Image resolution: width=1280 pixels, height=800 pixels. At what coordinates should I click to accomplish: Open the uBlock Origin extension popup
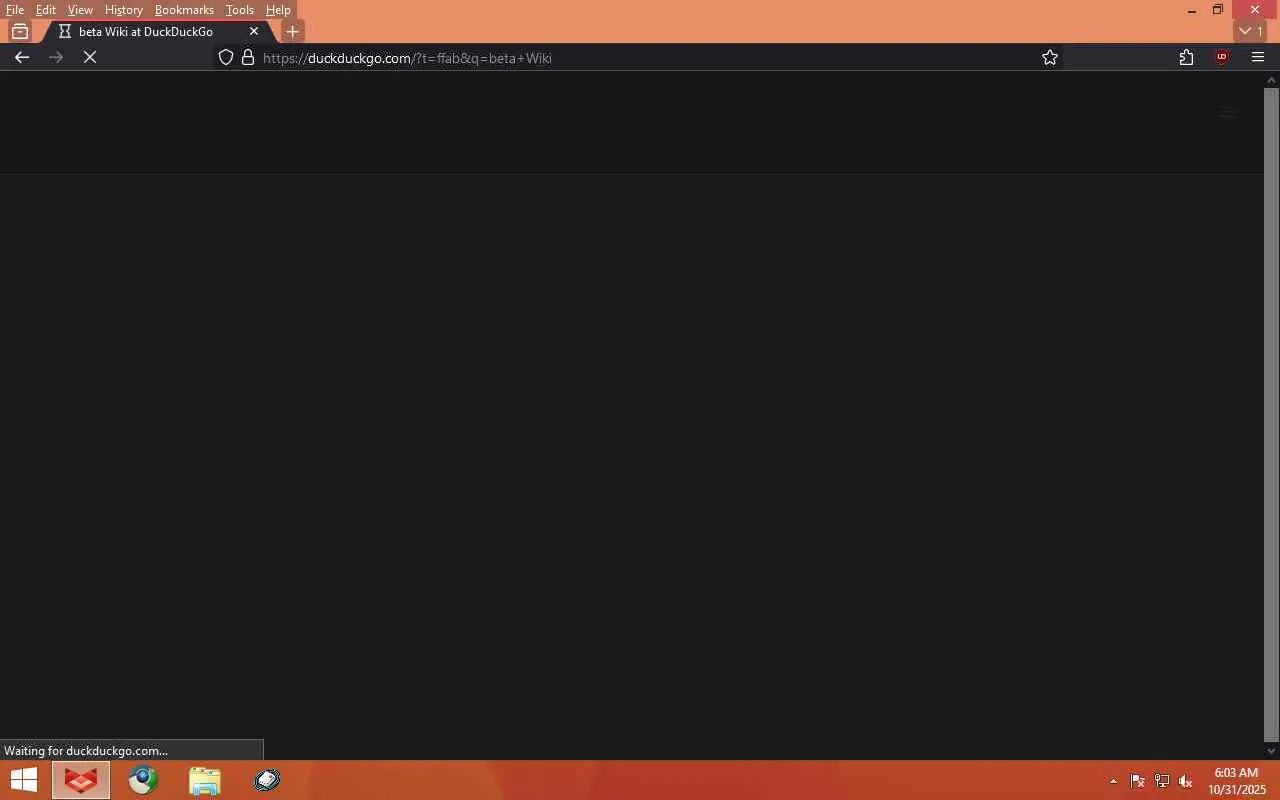[x=1222, y=58]
